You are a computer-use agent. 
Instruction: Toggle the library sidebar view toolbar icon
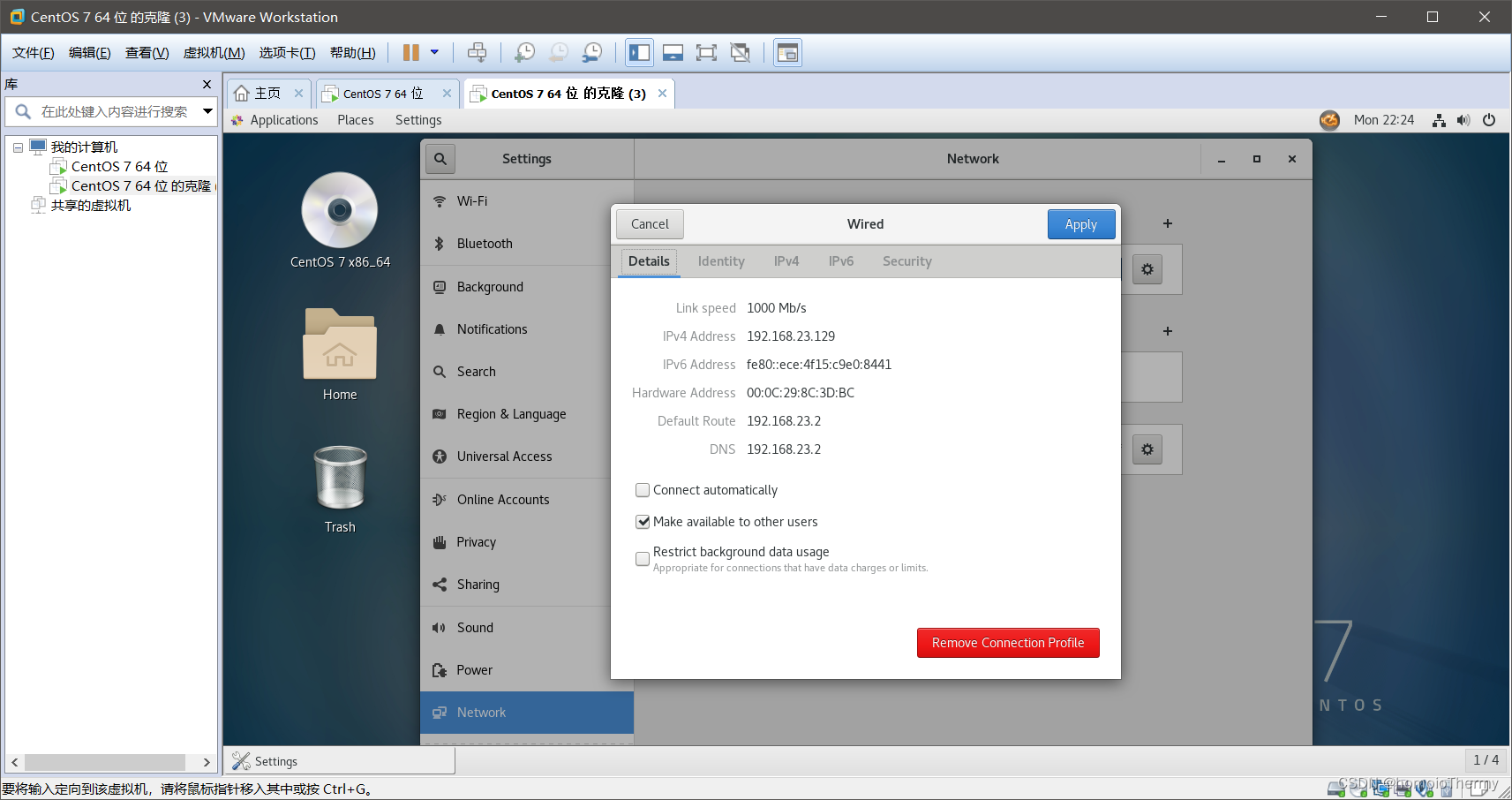coord(639,53)
